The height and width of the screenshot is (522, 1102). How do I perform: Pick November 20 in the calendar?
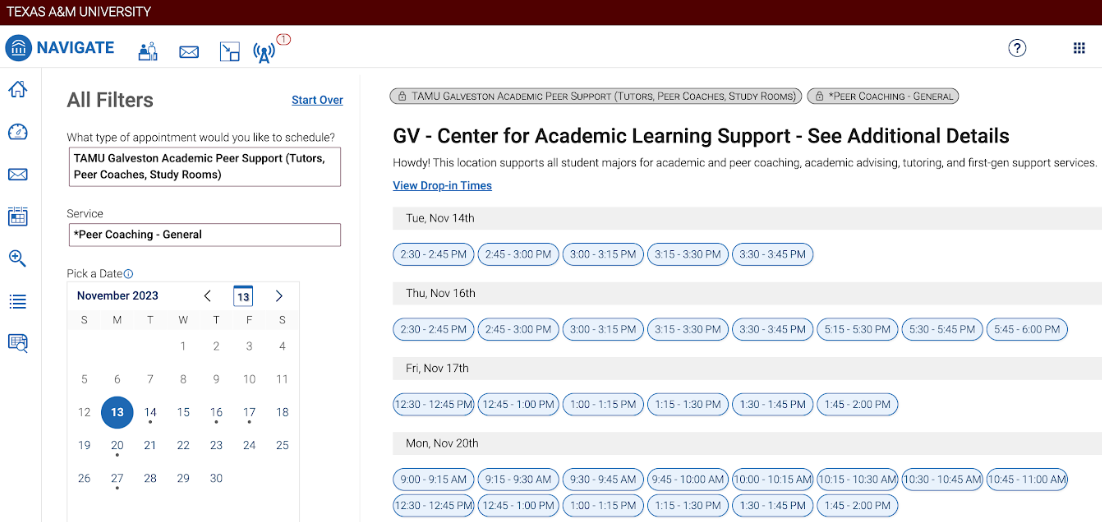pos(117,445)
